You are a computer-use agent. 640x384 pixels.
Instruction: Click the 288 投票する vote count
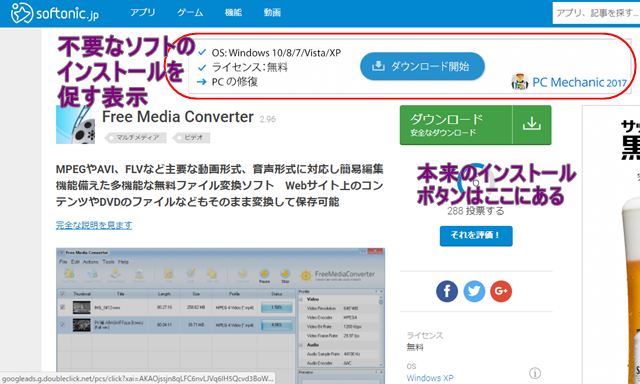tap(476, 211)
